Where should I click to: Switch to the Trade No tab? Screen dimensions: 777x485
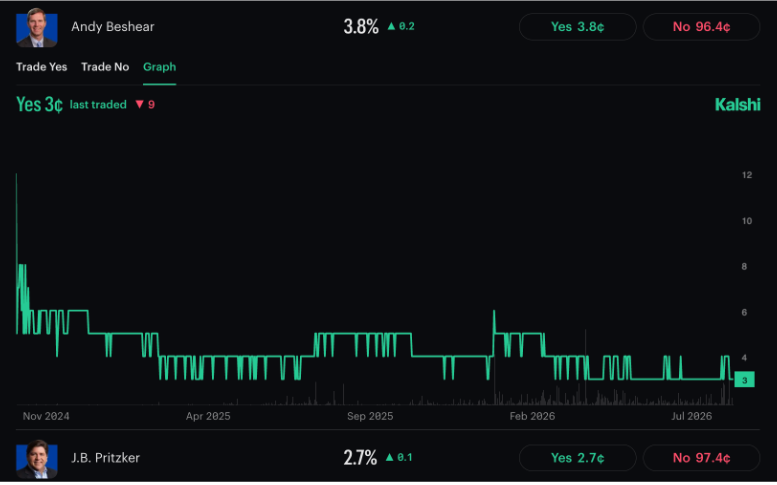105,67
